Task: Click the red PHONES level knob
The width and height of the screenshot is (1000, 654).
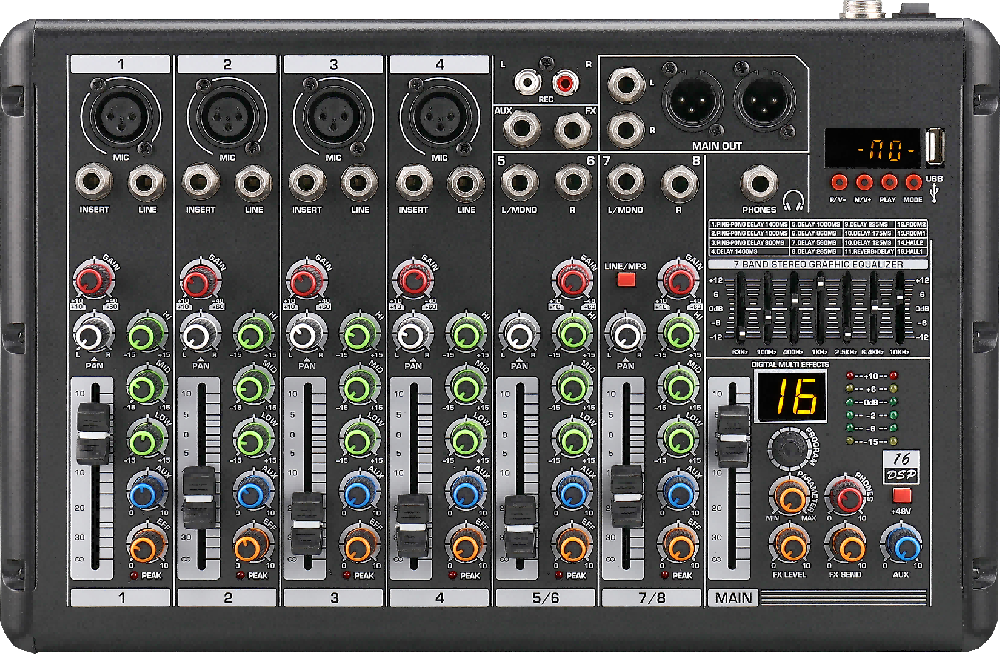Action: pos(848,494)
